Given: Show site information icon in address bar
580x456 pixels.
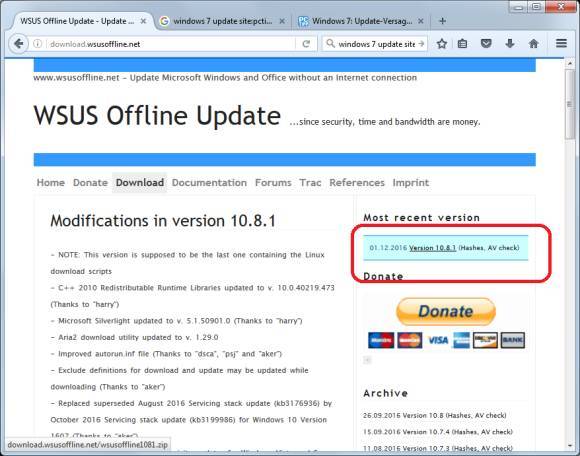Looking at the screenshot, I should coord(37,44).
